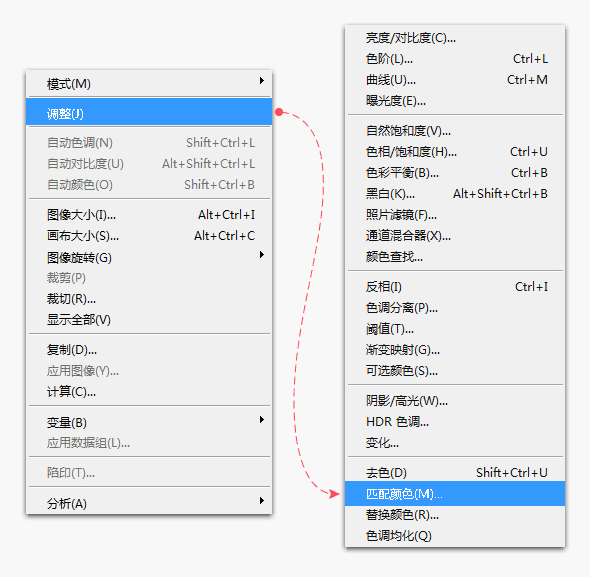Click 自动颜色(O) menu entry
The image size is (590, 577).
149,185
